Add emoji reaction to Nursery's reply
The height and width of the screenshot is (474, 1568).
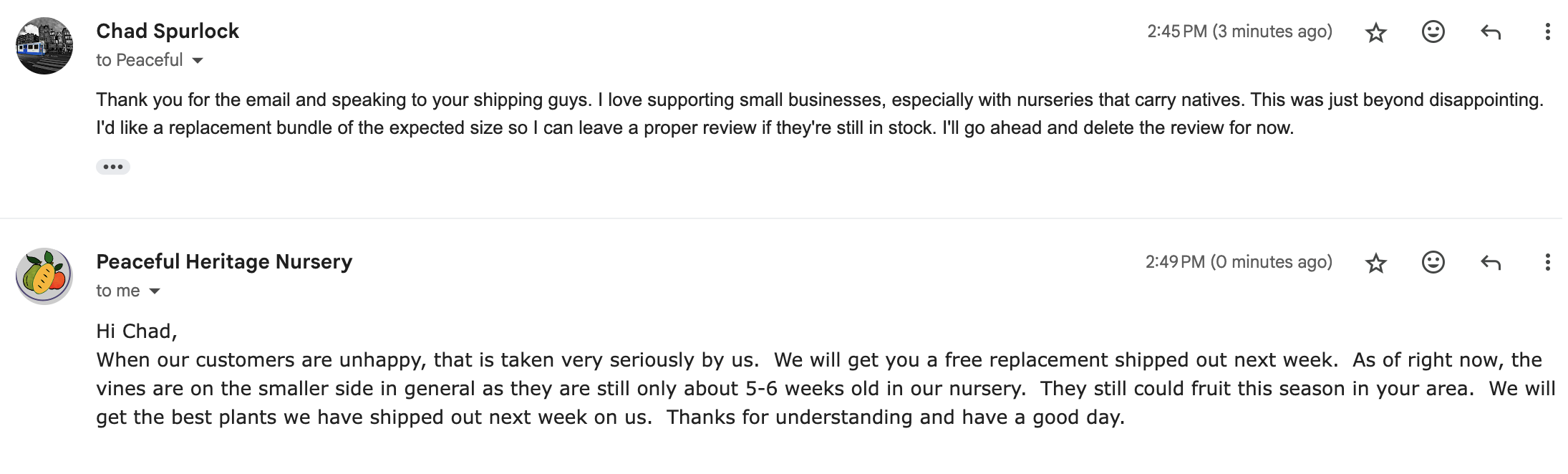pos(1433,262)
